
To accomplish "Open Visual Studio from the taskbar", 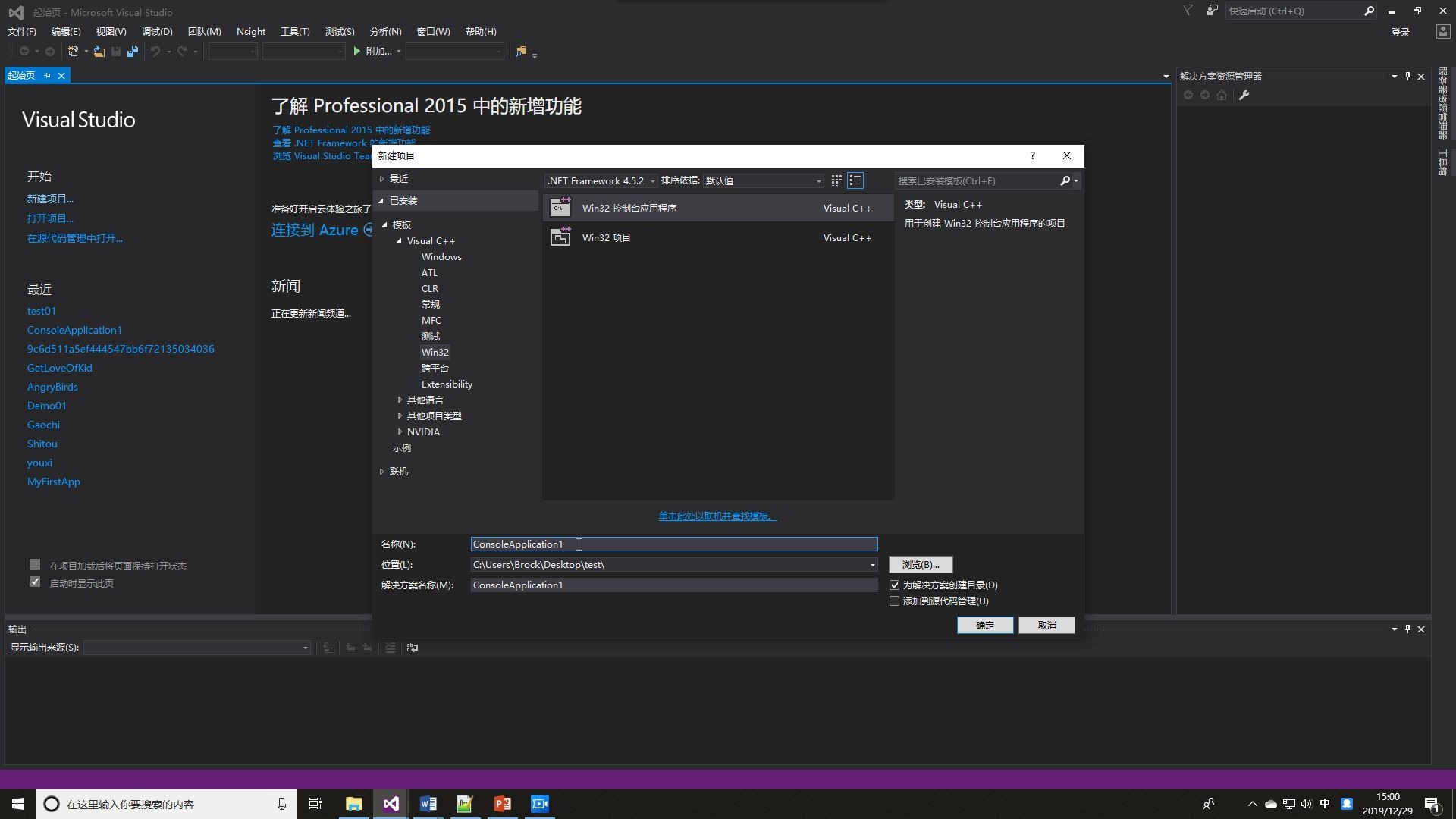I will (391, 804).
